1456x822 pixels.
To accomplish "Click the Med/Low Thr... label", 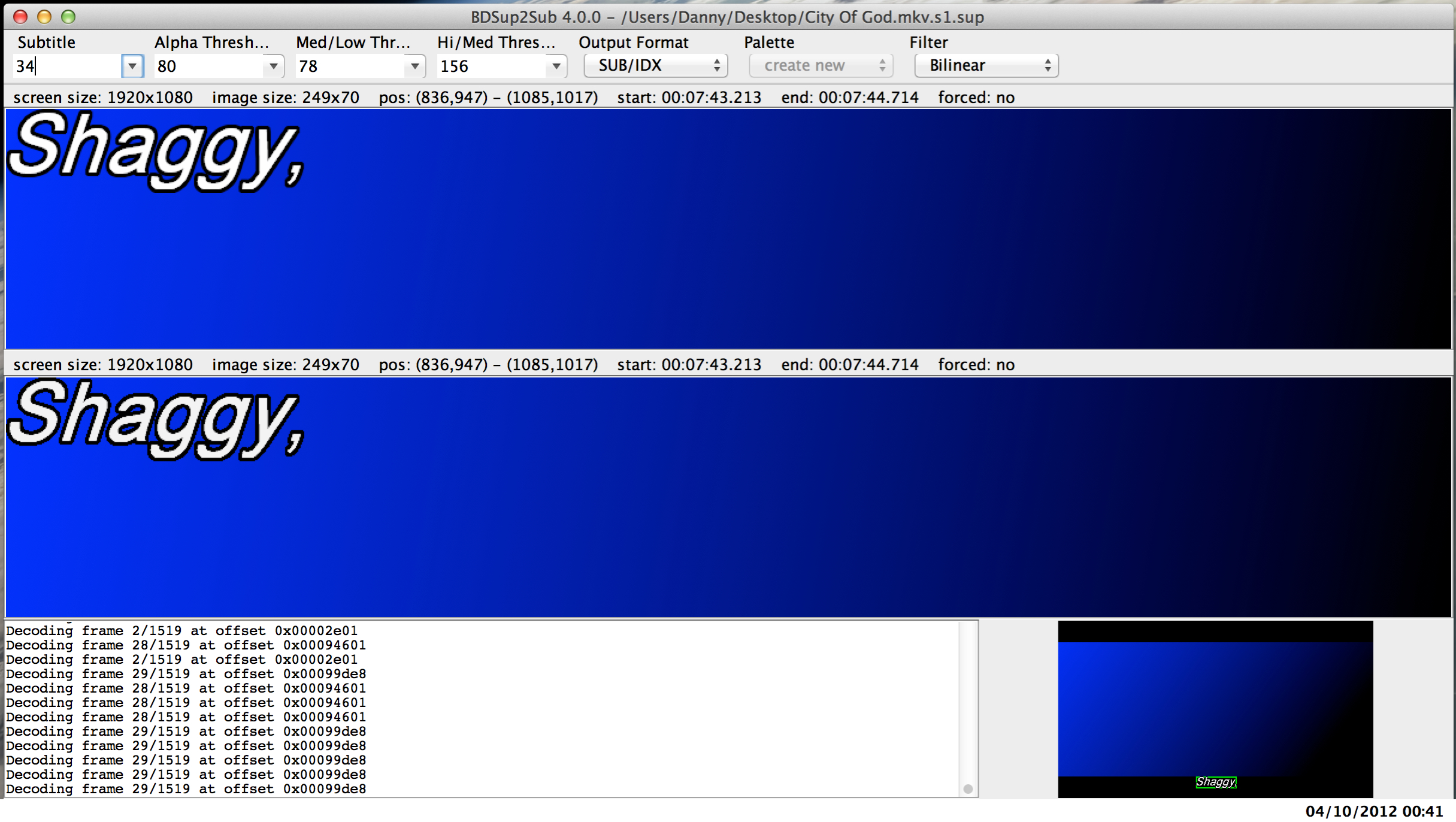I will pyautogui.click(x=353, y=43).
